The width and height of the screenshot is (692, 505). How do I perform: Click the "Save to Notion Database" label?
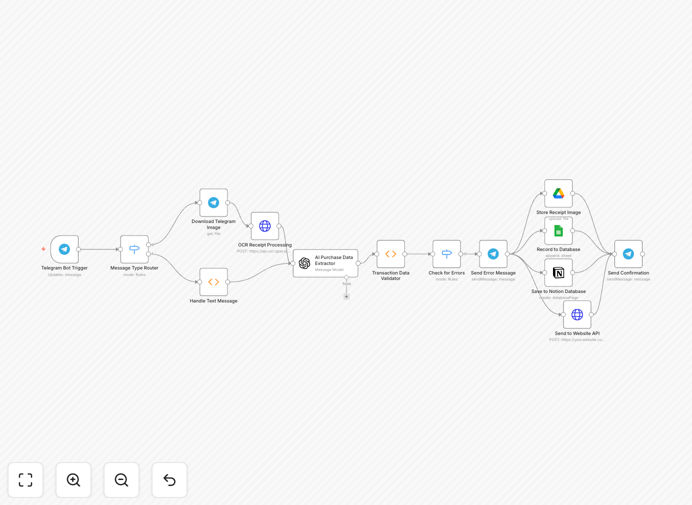[558, 291]
